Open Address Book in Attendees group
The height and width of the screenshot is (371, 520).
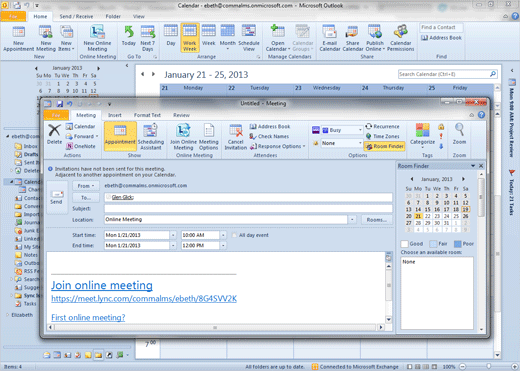click(x=270, y=126)
